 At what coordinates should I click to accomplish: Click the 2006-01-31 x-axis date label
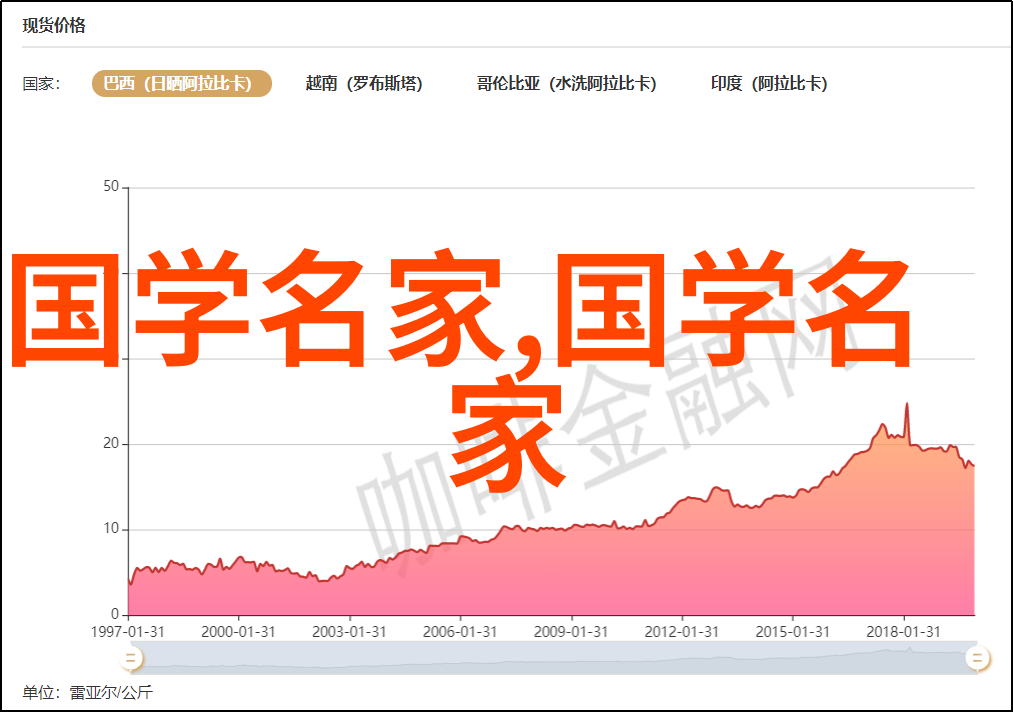[460, 631]
